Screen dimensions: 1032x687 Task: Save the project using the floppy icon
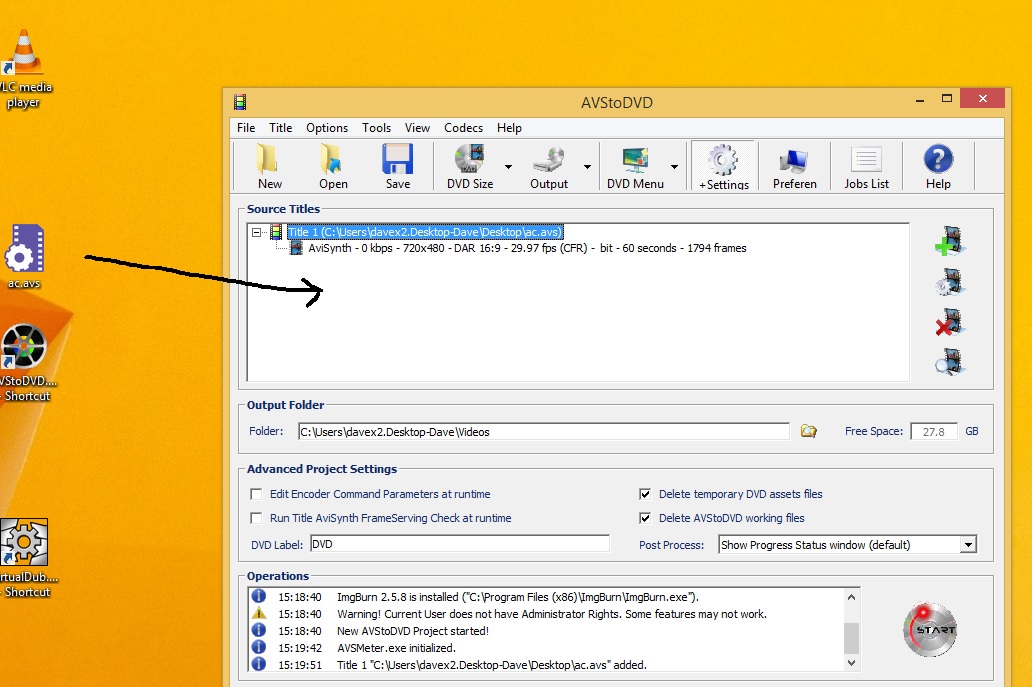[x=398, y=166]
